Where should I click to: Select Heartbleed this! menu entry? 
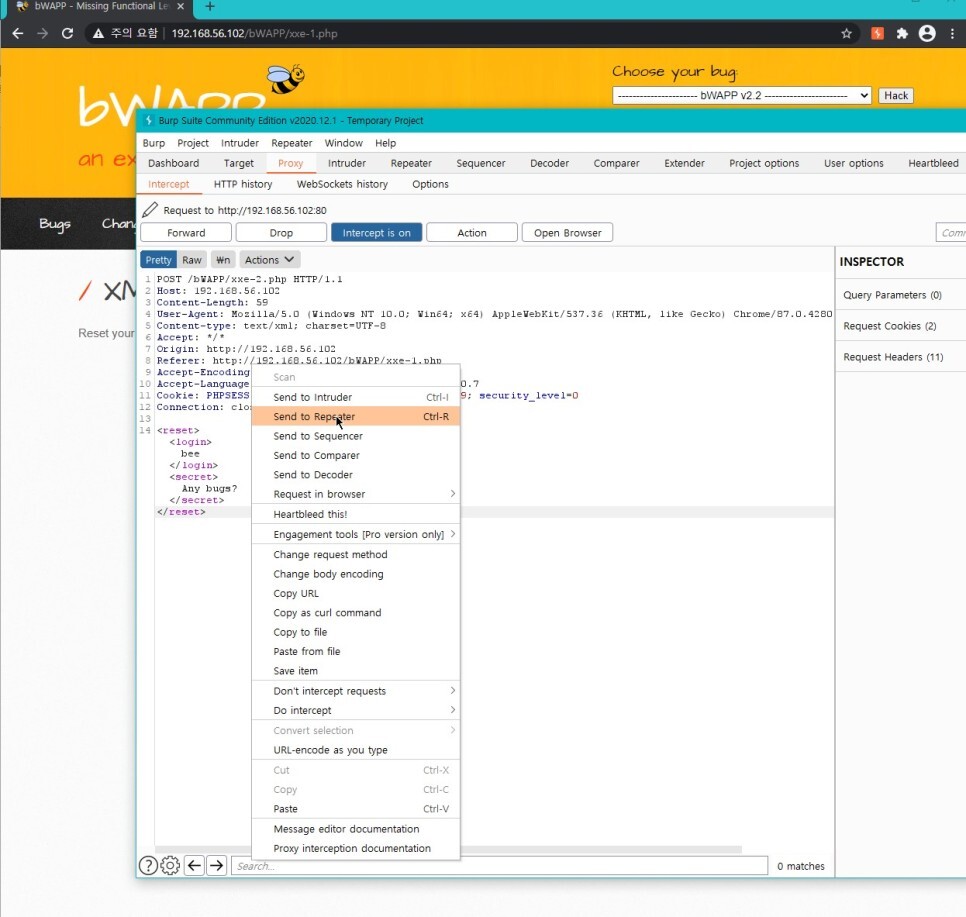356,514
